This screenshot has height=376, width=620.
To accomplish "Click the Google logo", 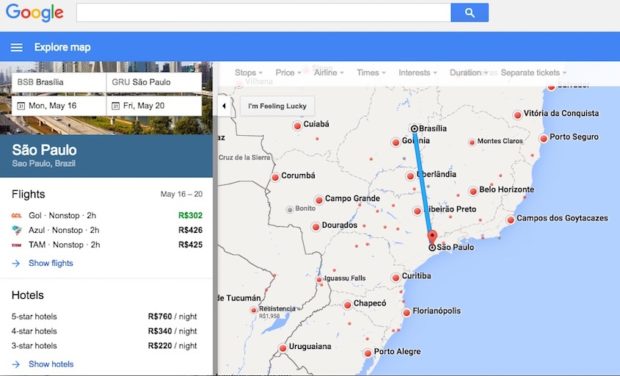I will click(35, 13).
